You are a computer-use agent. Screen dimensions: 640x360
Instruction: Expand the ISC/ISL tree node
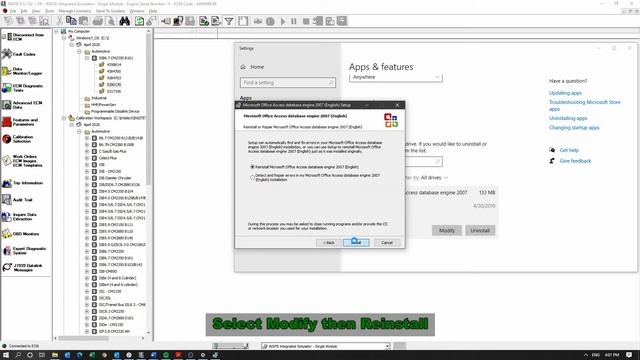(x=87, y=298)
